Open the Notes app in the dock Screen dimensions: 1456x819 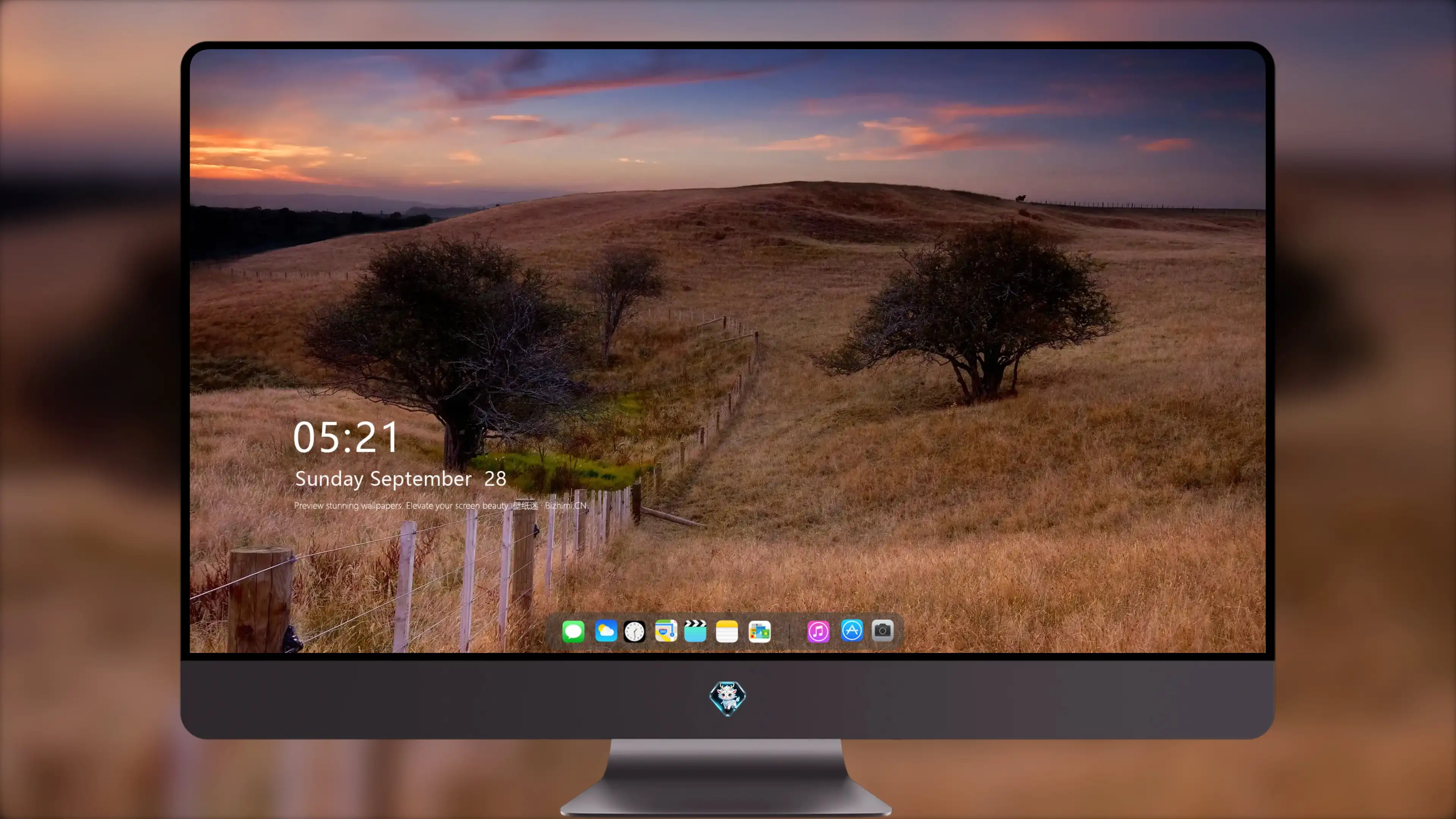(x=727, y=631)
